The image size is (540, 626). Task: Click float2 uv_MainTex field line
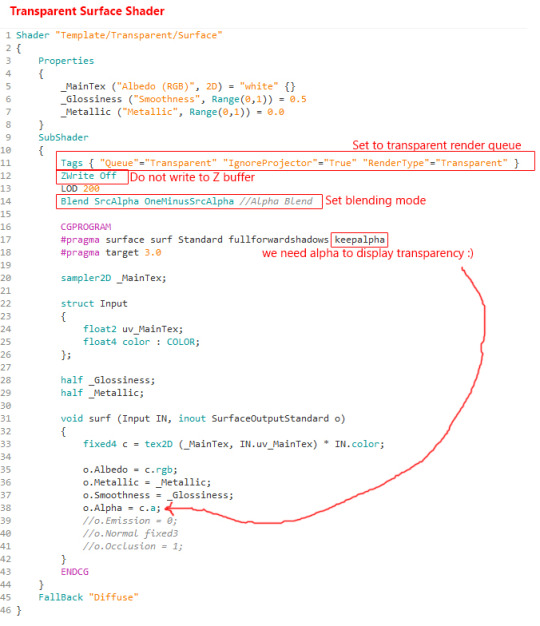click(x=133, y=329)
